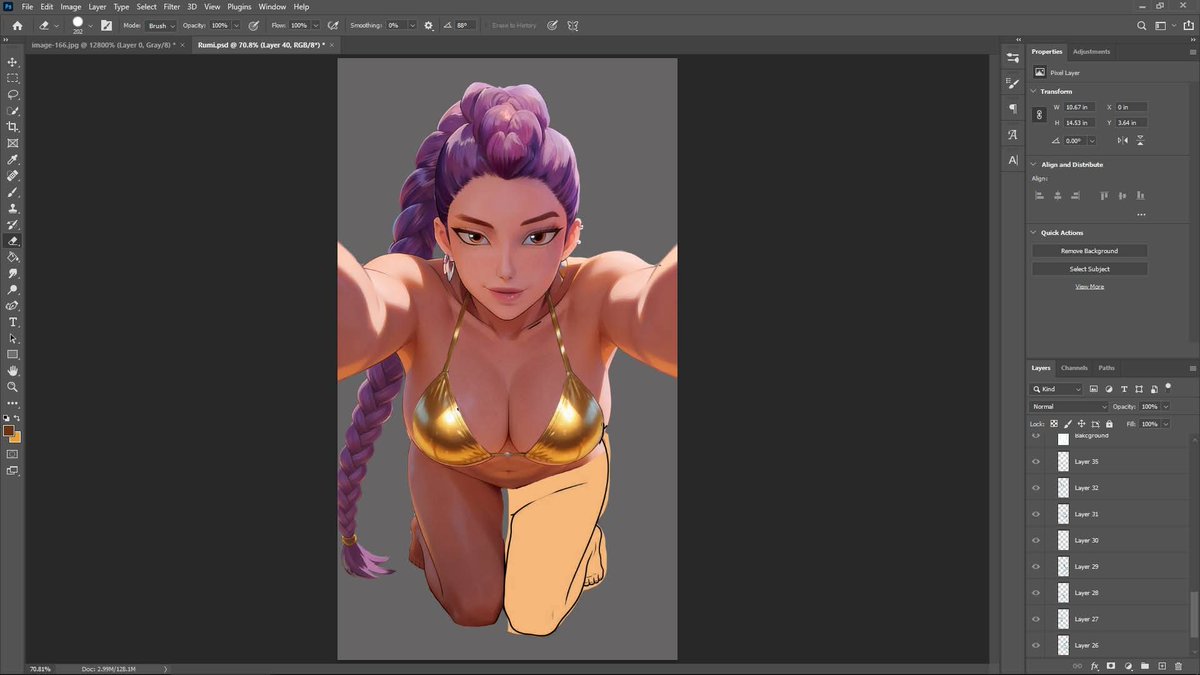Collapse the Quick Actions section
Viewport: 1200px width, 675px height.
point(1033,232)
